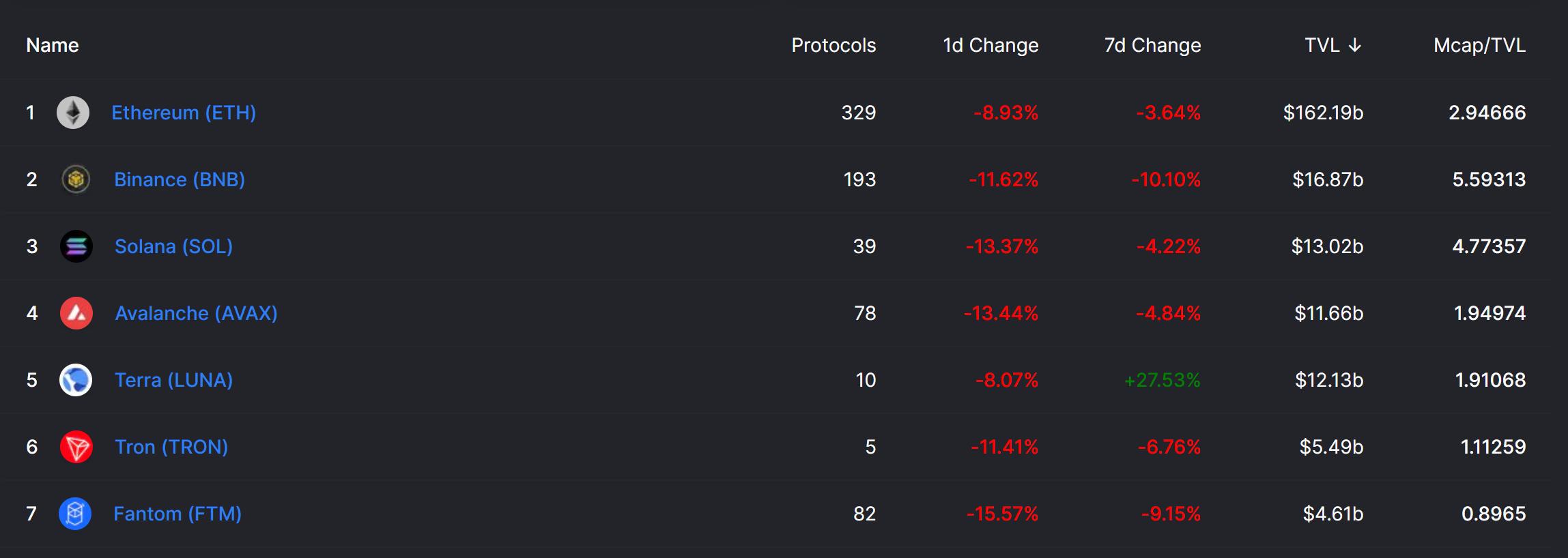The width and height of the screenshot is (1568, 558).
Task: Open the Binance (BNB) link
Action: coord(180,179)
